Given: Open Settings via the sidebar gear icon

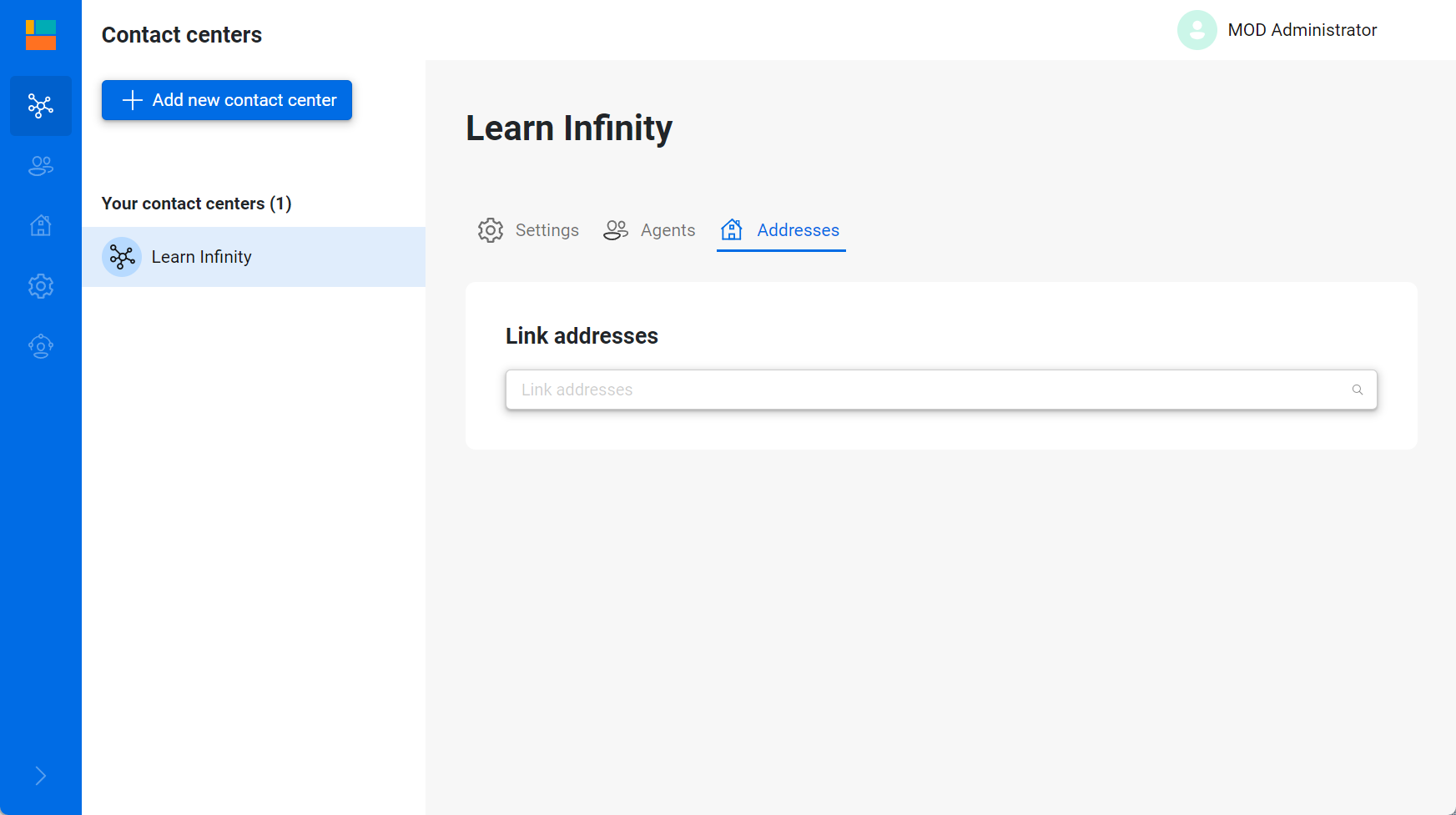Looking at the screenshot, I should pos(41,286).
